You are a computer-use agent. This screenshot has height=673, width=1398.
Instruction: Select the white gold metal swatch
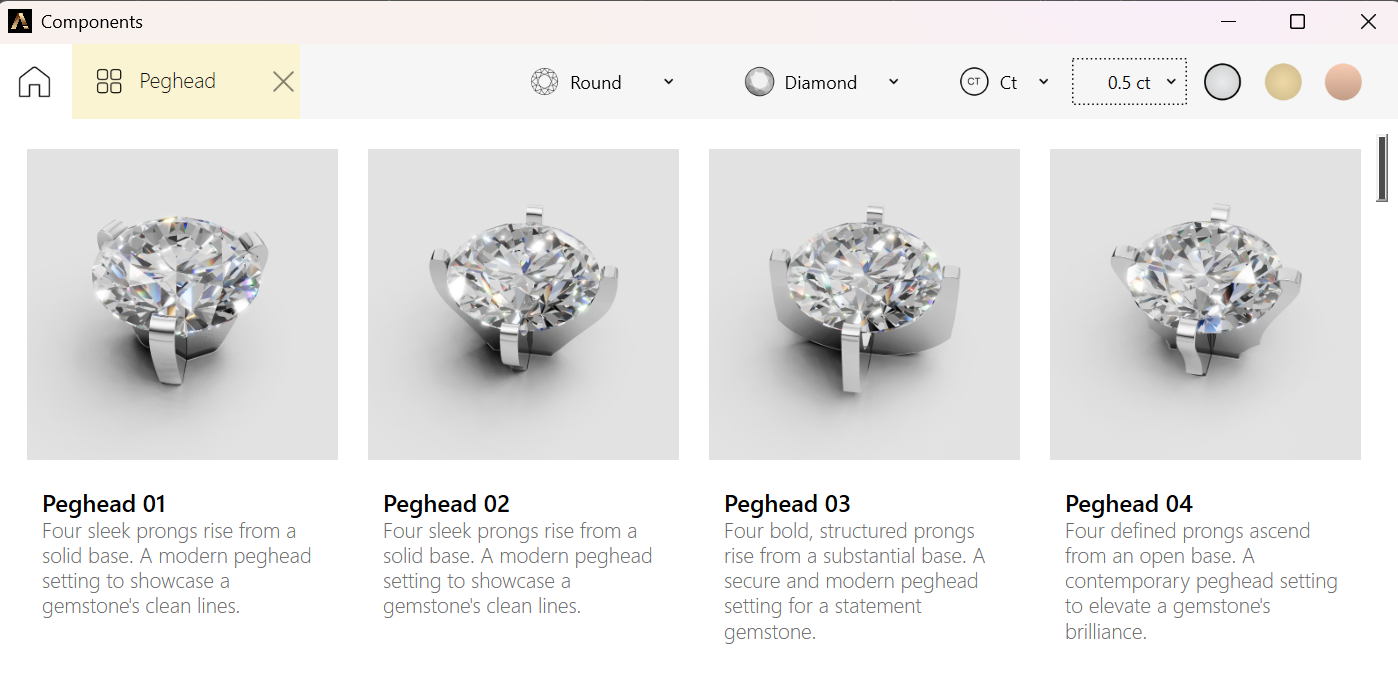pyautogui.click(x=1223, y=82)
